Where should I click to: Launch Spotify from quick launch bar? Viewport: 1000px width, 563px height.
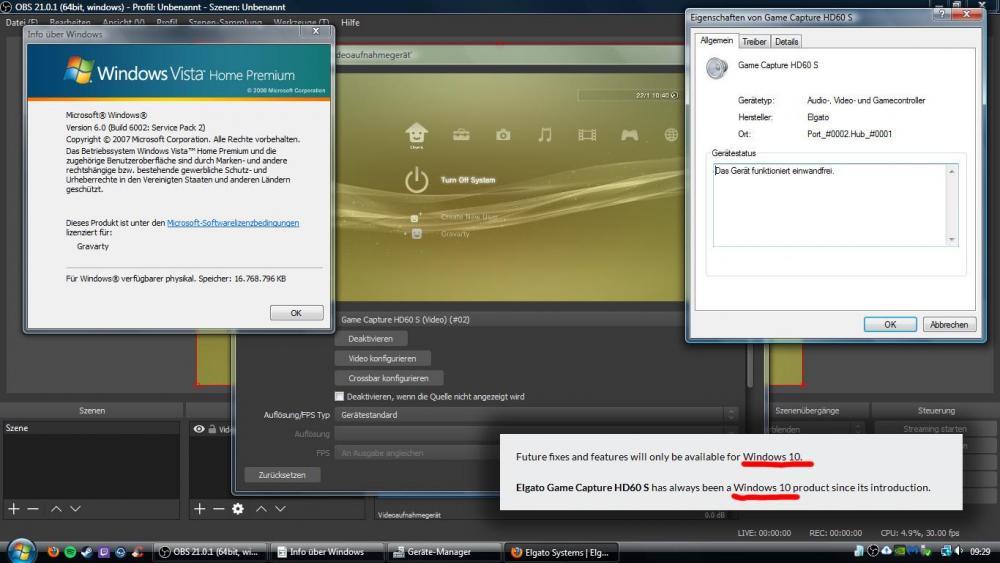click(x=70, y=552)
